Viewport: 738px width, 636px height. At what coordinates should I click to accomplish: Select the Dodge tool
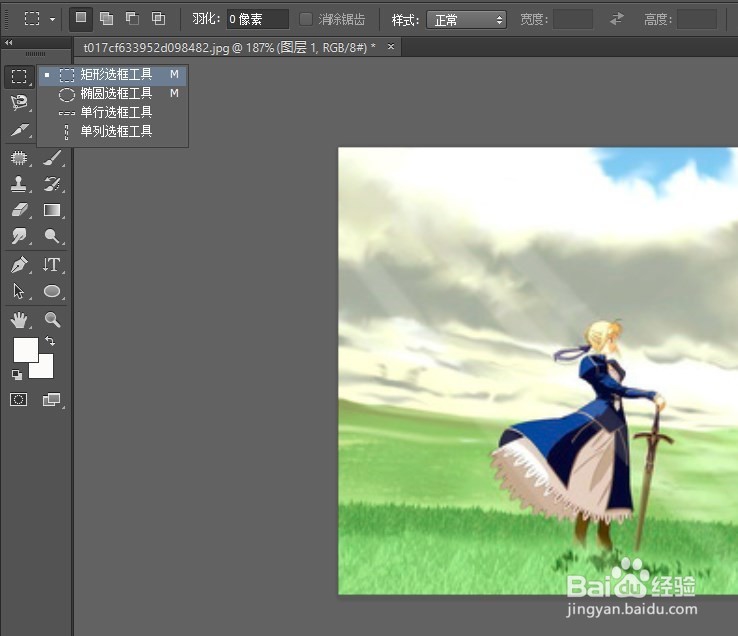click(x=52, y=235)
